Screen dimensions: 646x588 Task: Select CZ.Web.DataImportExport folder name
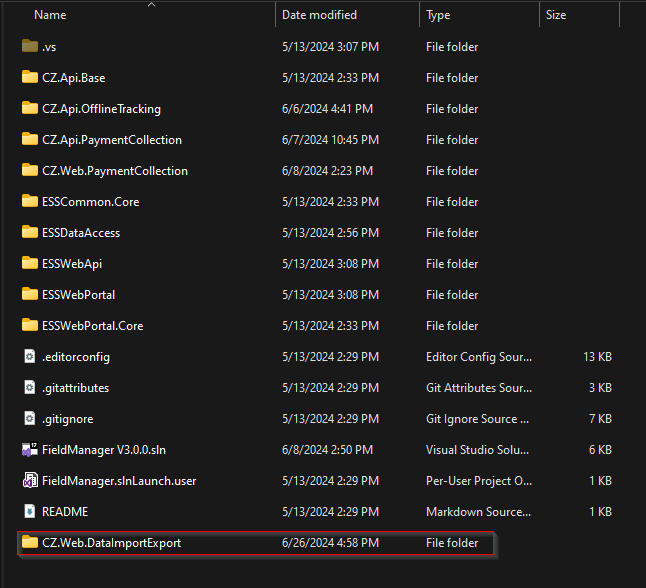point(112,543)
